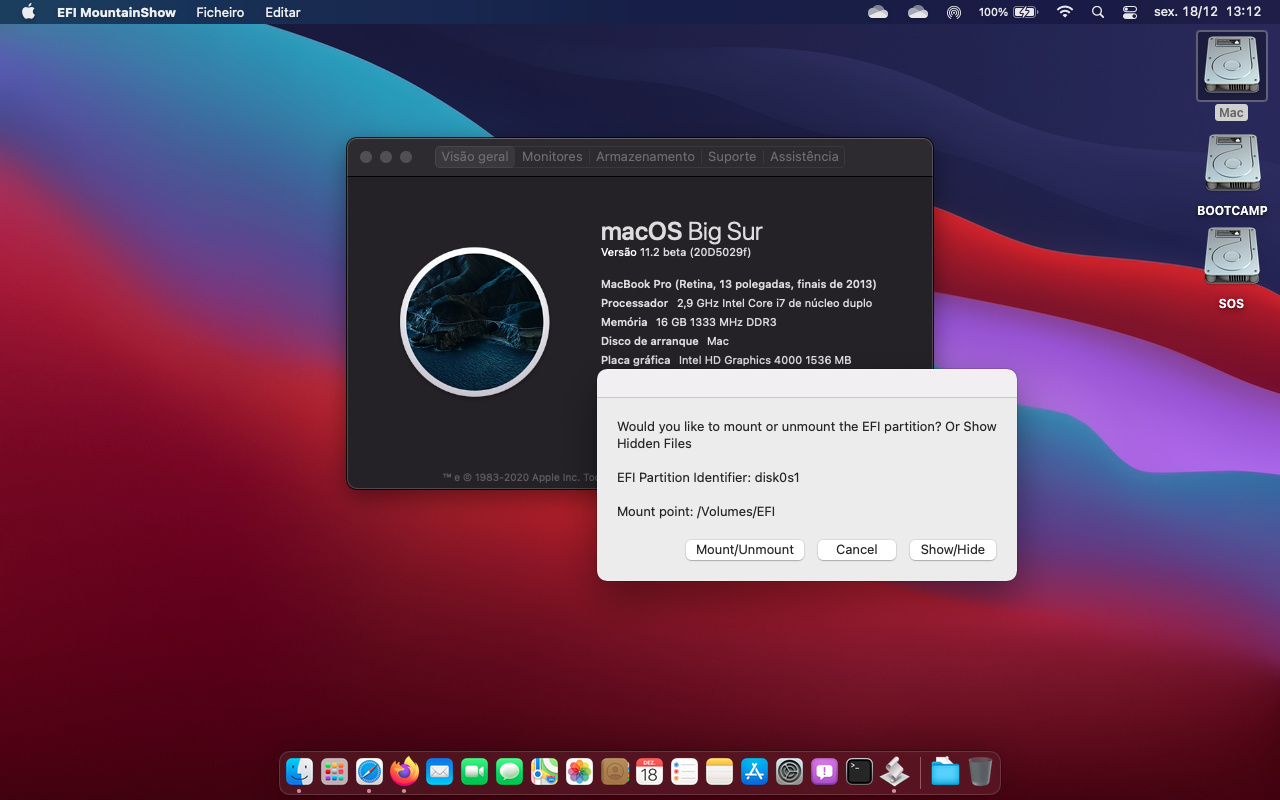Launch Firefox from the Dock
The height and width of the screenshot is (800, 1280).
tap(404, 771)
